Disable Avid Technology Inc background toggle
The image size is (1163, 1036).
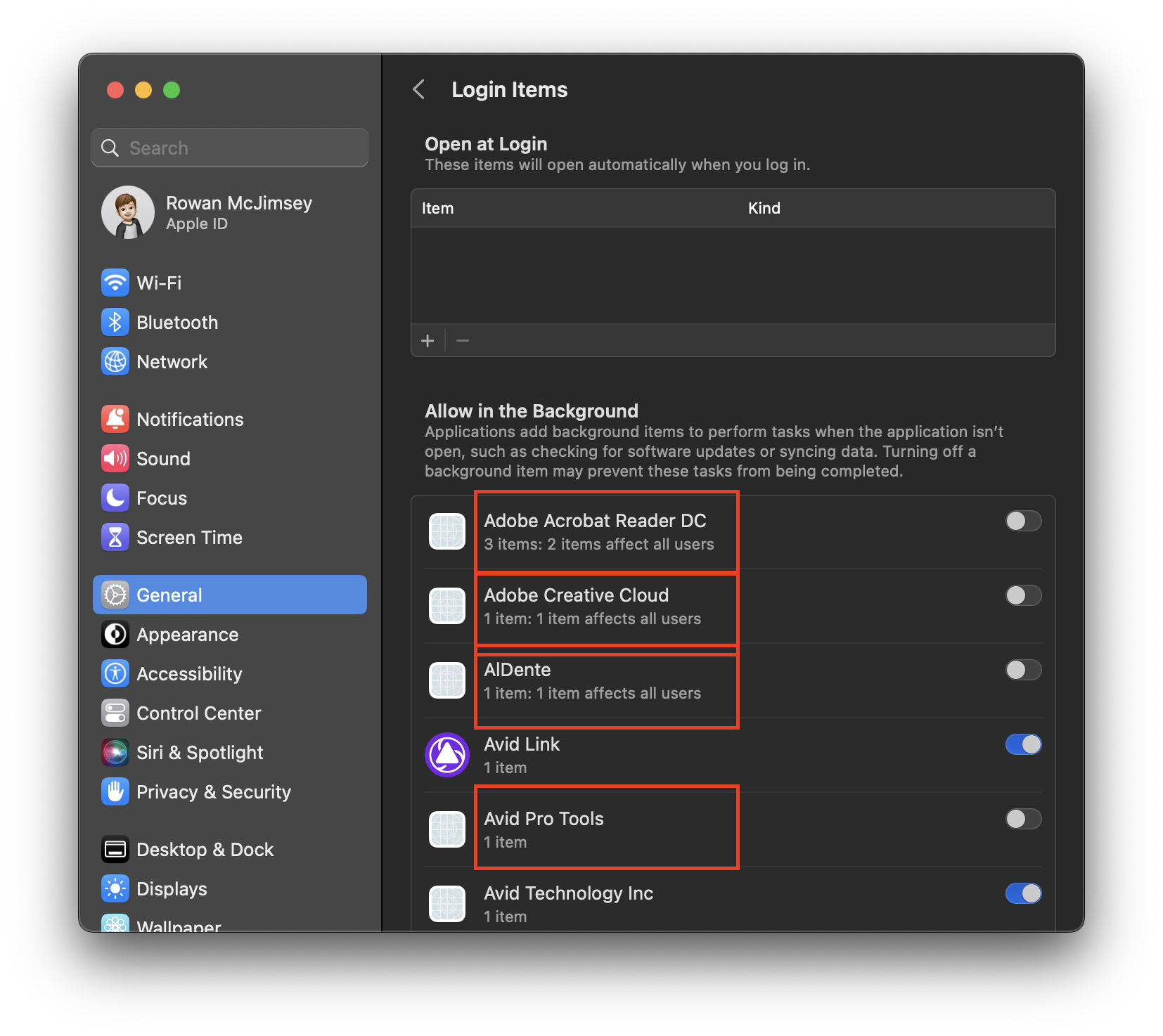click(x=1023, y=893)
